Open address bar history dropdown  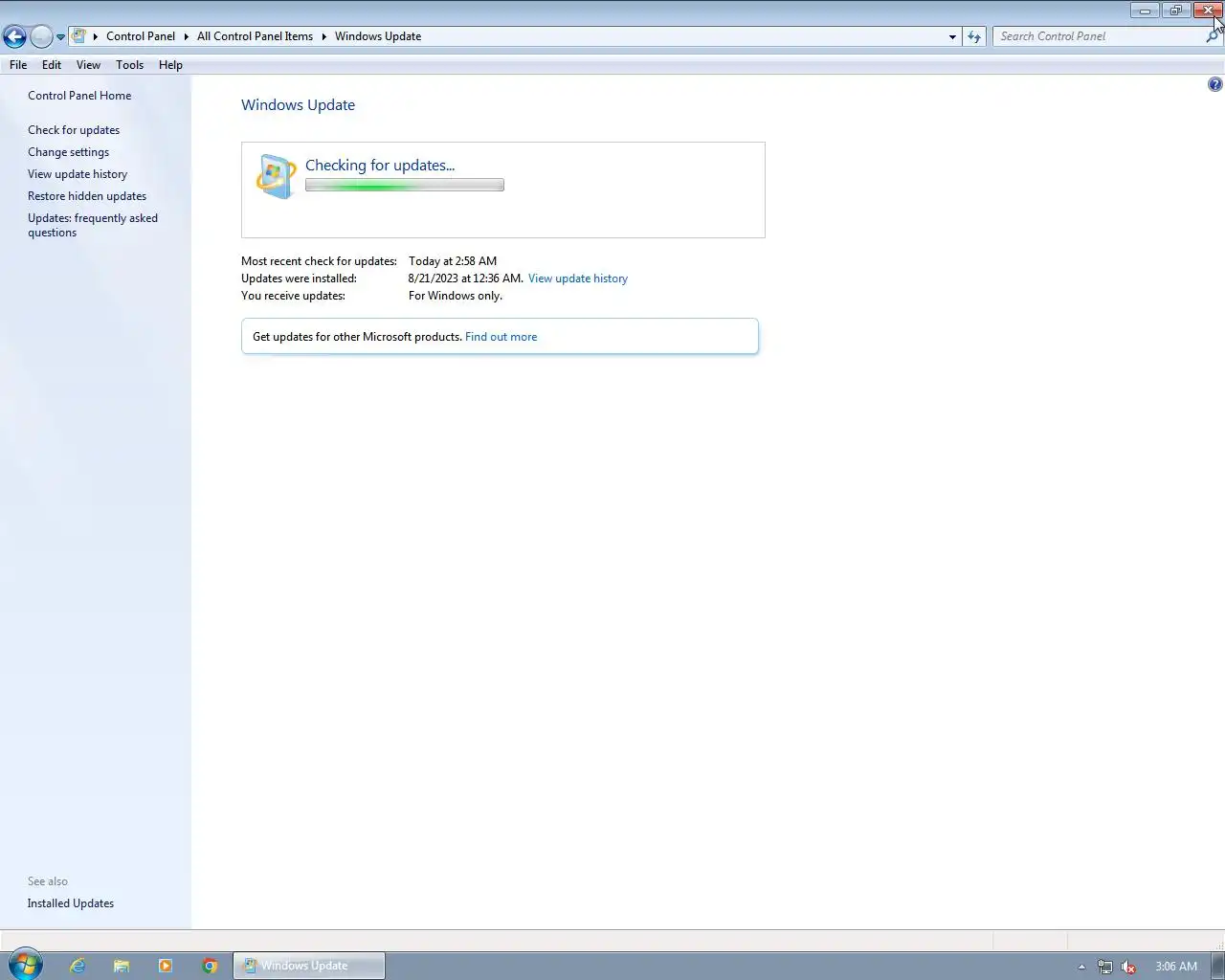pos(952,36)
